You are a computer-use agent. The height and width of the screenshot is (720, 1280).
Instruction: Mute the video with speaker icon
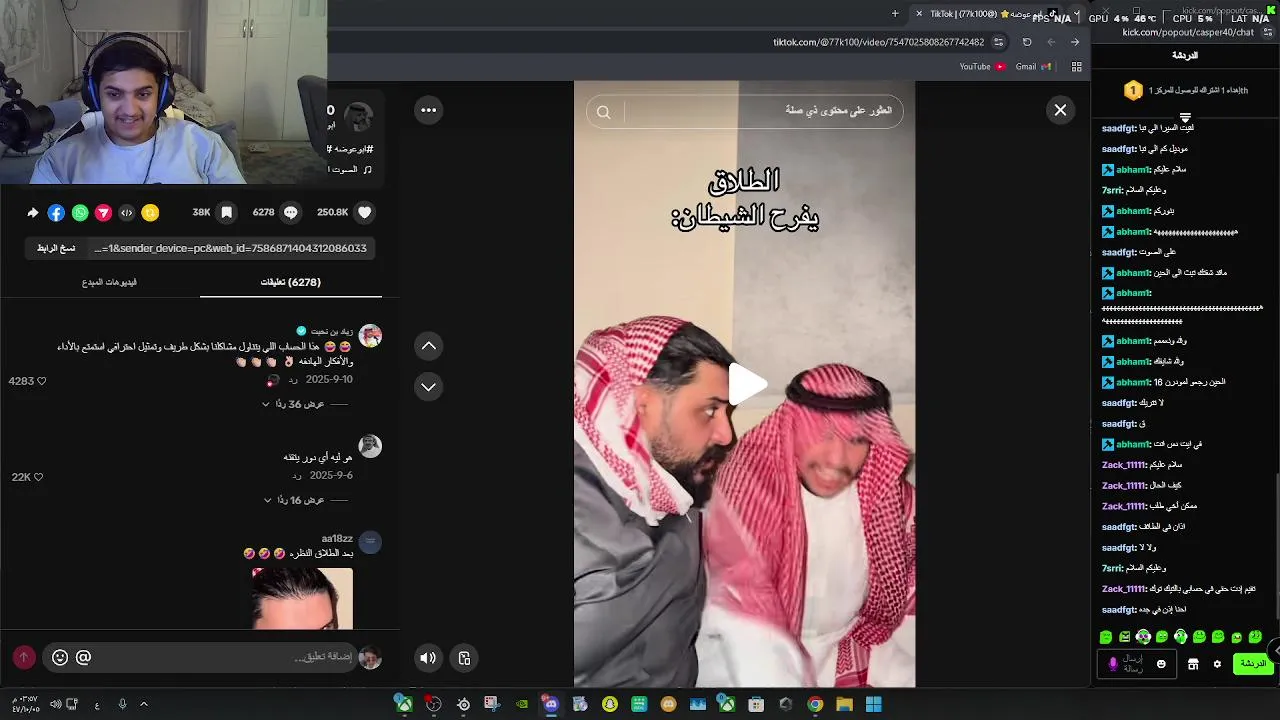point(428,658)
